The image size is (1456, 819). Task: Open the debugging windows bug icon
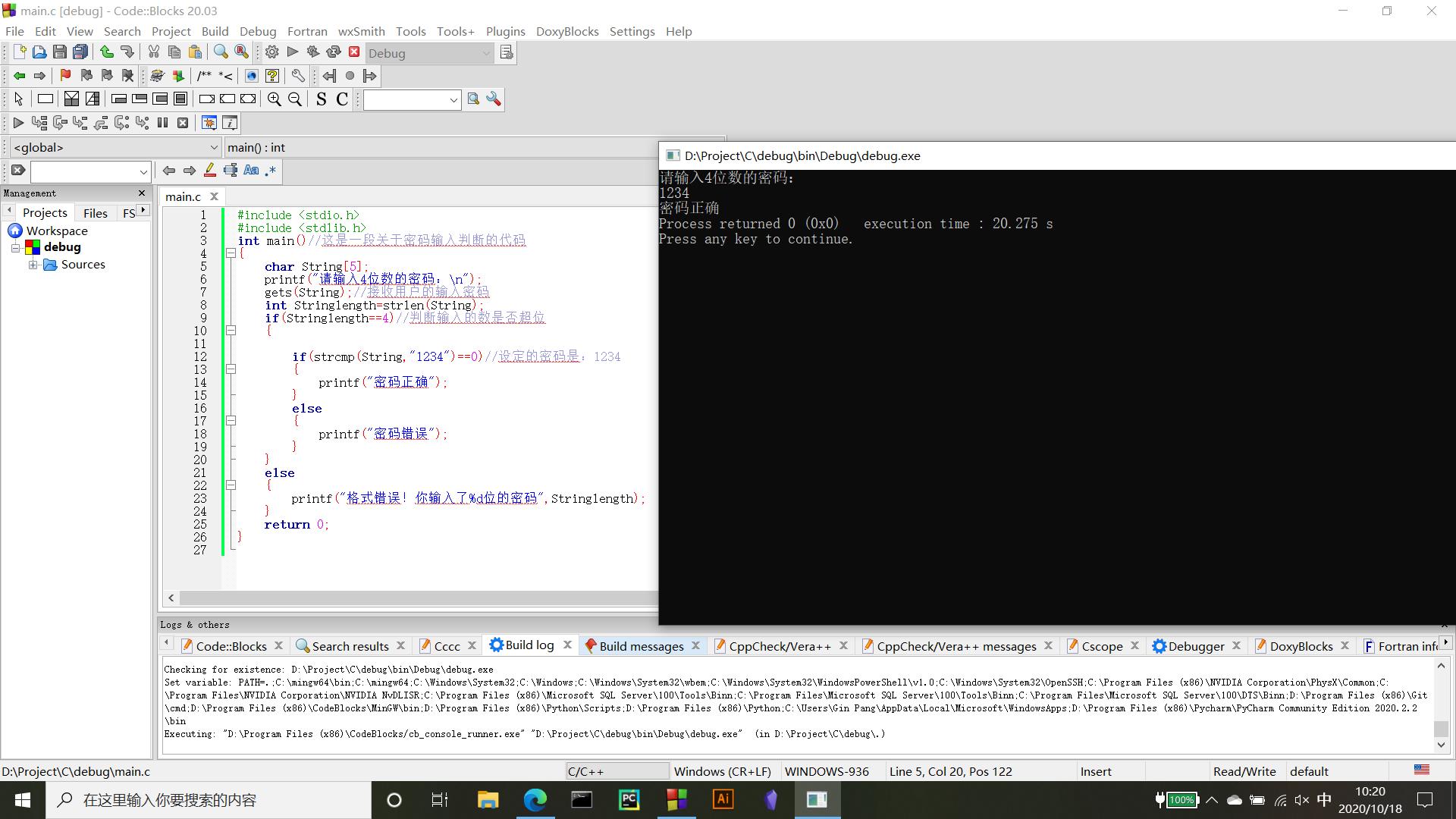(x=209, y=123)
